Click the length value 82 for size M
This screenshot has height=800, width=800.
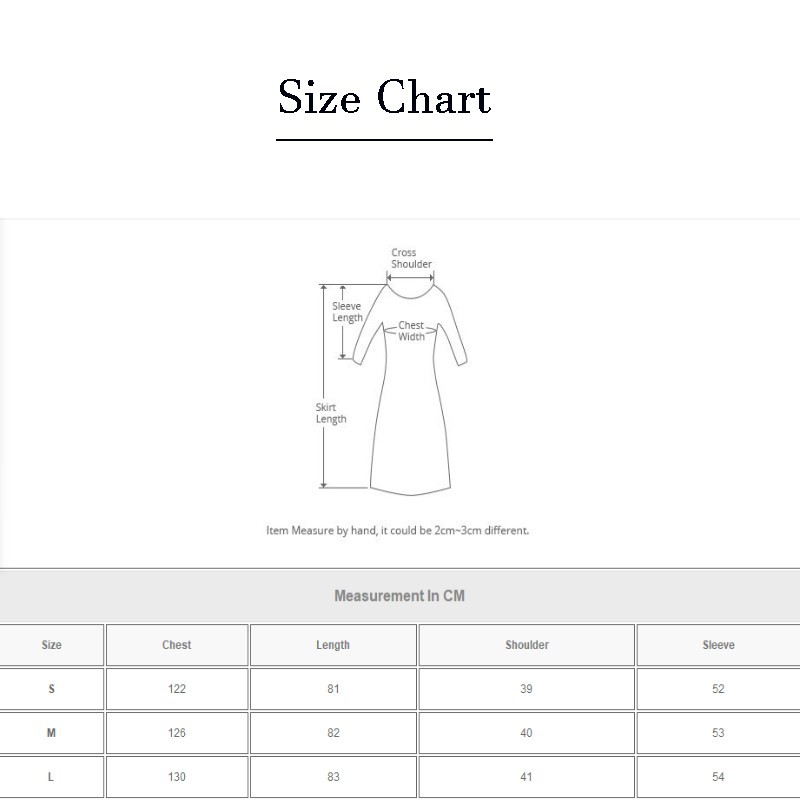point(333,732)
